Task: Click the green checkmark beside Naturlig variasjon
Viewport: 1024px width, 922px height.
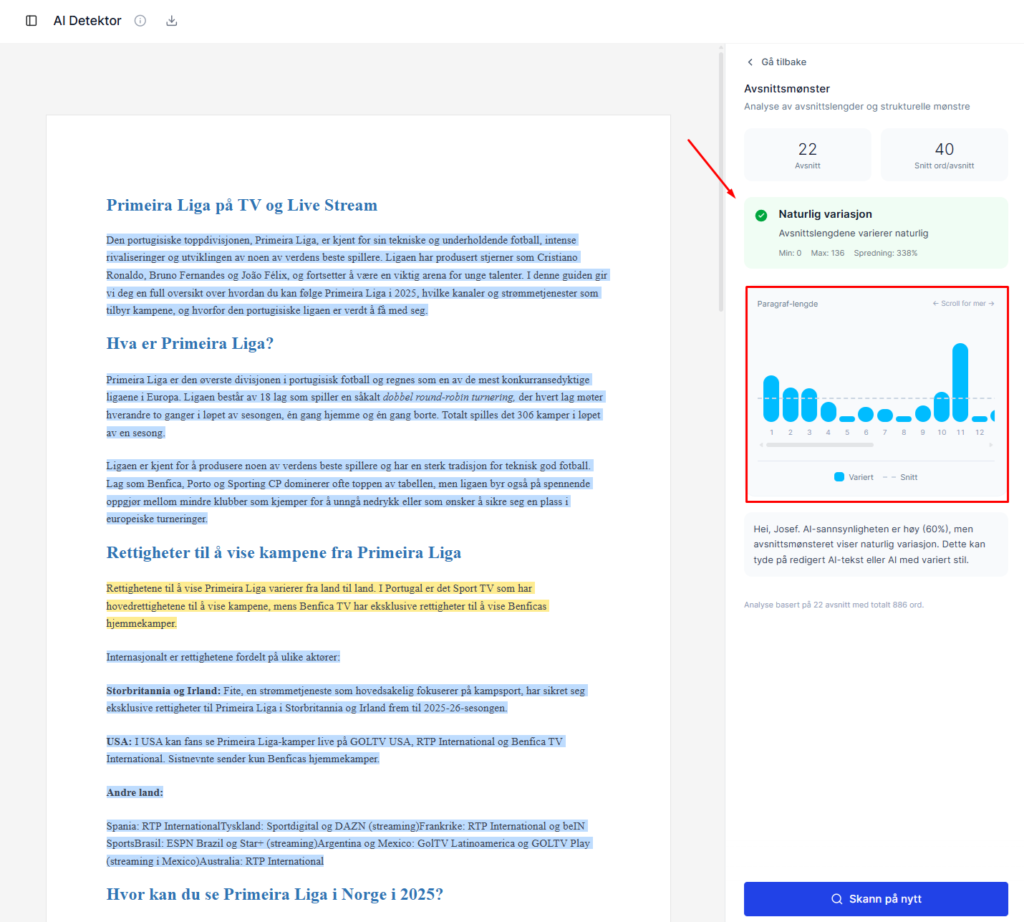Action: click(x=761, y=215)
